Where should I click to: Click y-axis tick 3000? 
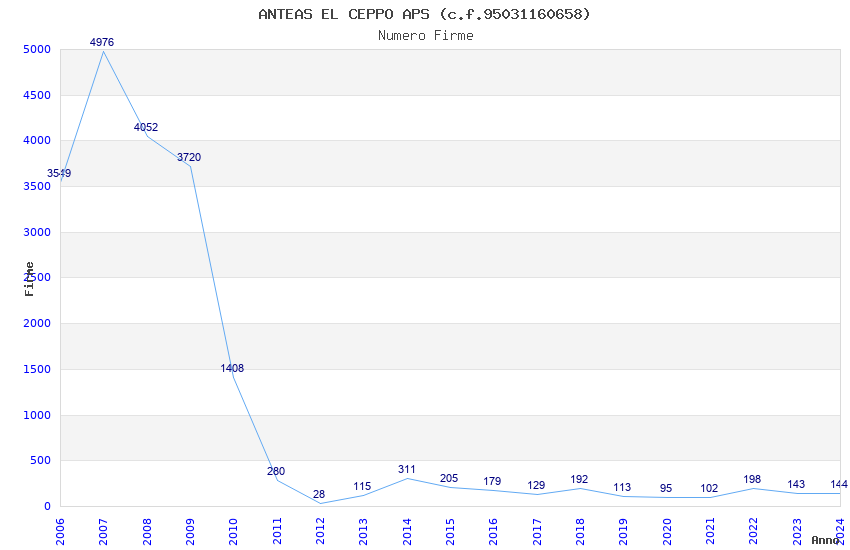pos(37,232)
